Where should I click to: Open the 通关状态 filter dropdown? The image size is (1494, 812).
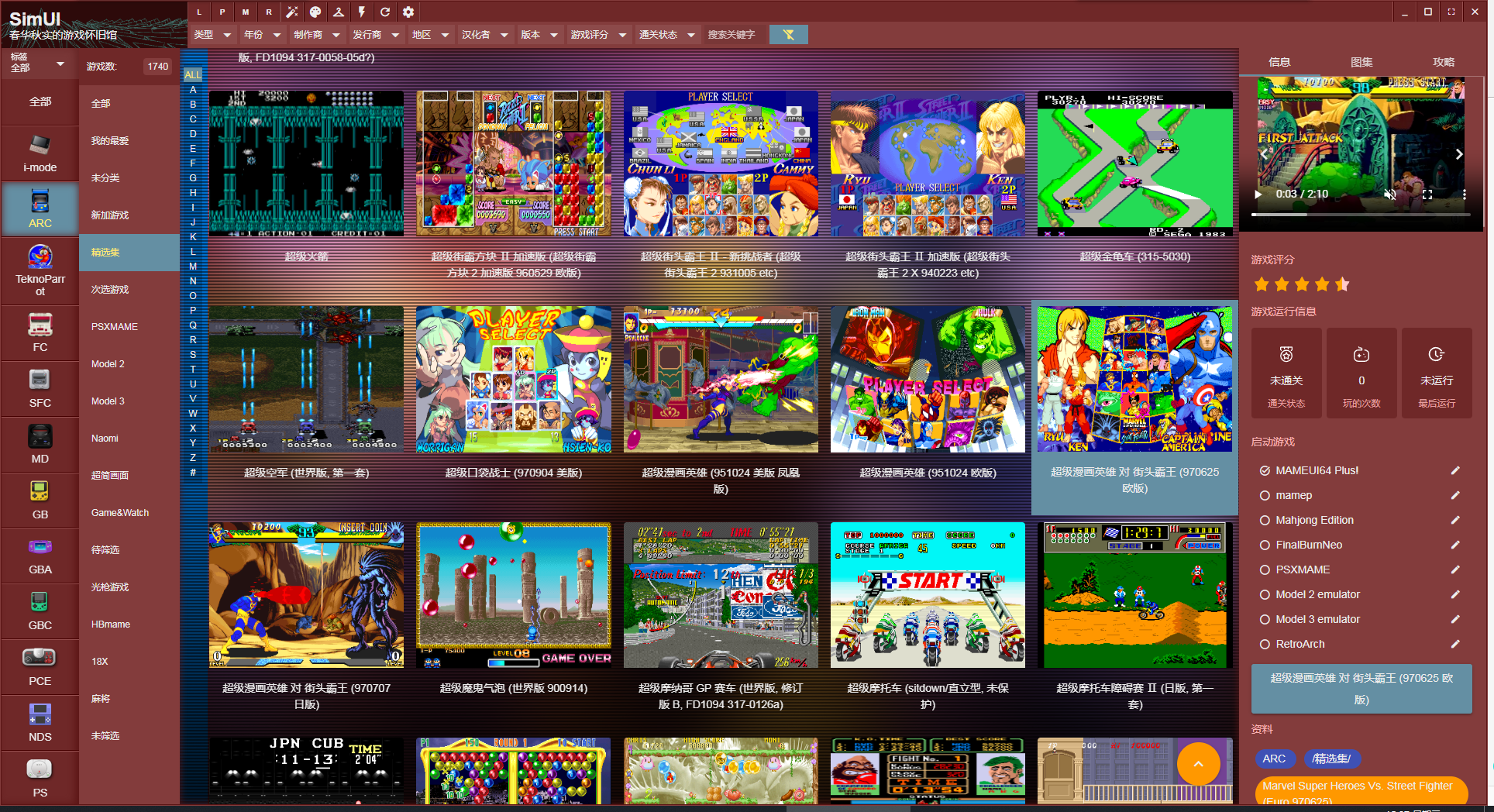666,34
